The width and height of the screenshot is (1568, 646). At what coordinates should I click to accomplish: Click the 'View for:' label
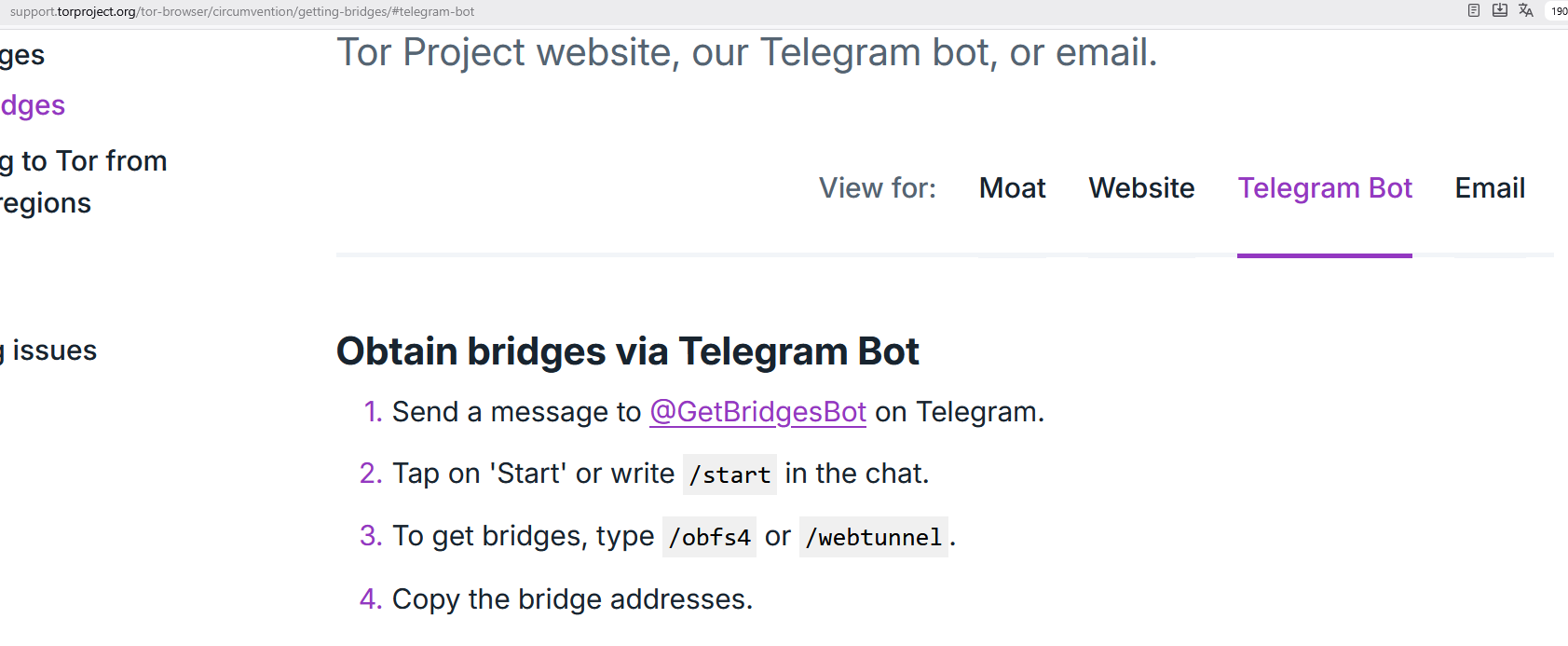point(877,188)
